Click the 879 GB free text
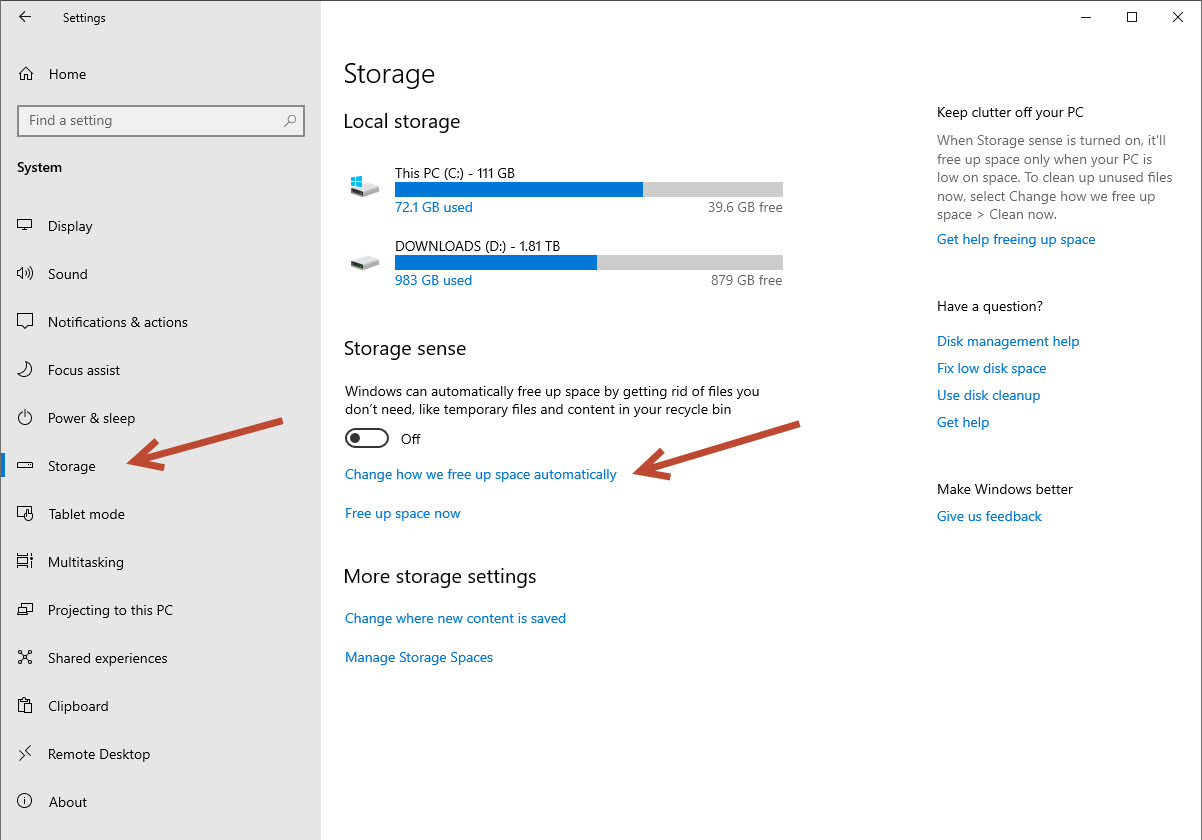This screenshot has height=840, width=1202. [x=746, y=280]
